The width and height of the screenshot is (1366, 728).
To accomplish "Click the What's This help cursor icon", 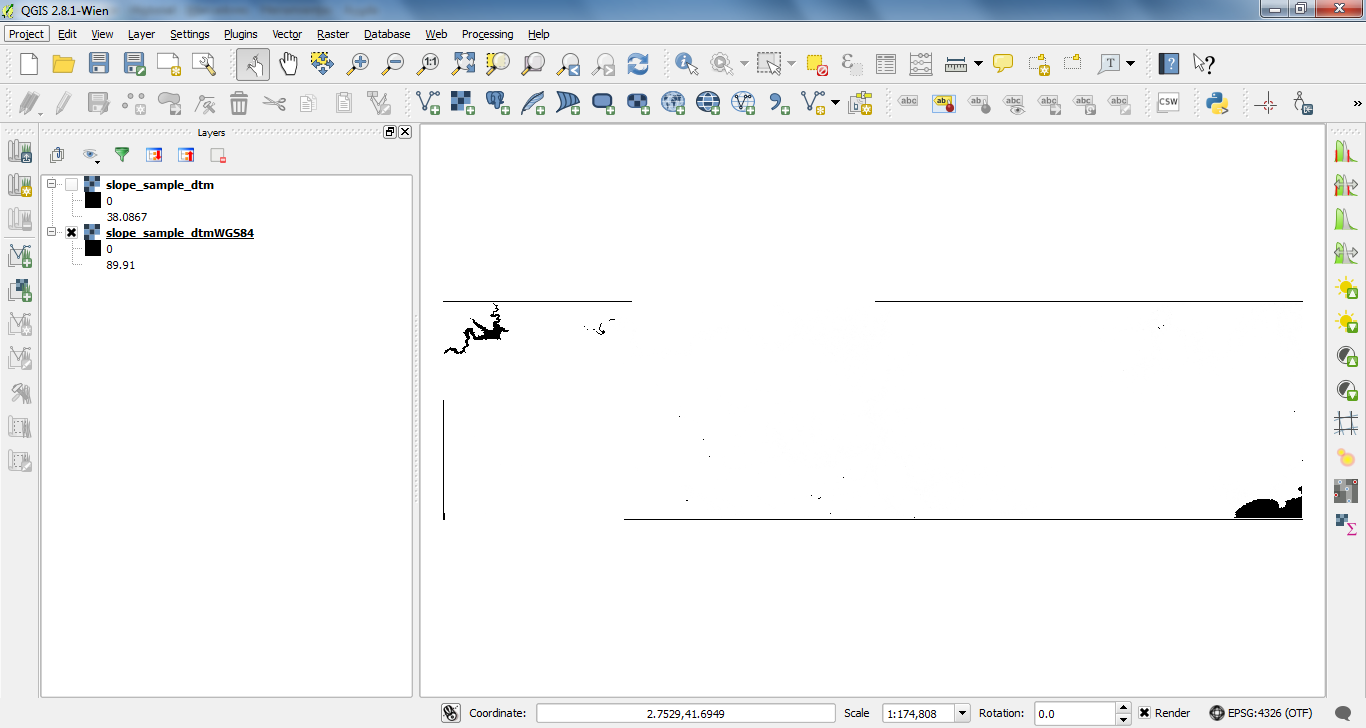I will click(x=1204, y=64).
